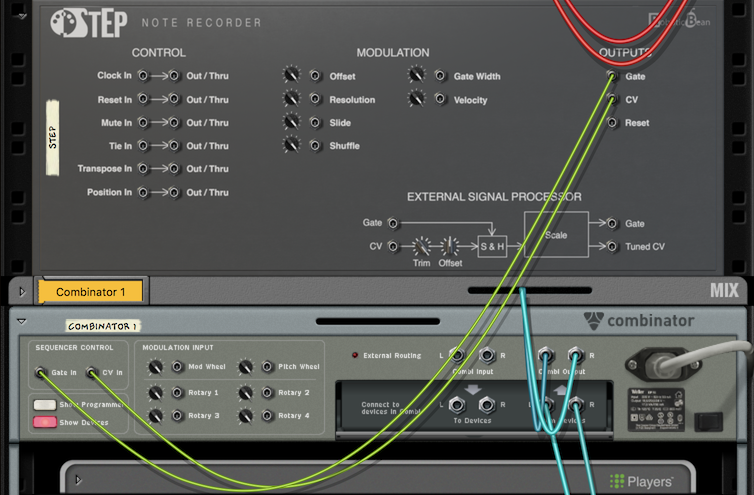Image resolution: width=754 pixels, height=495 pixels.
Task: Click the Step logo
Action: 89,23
